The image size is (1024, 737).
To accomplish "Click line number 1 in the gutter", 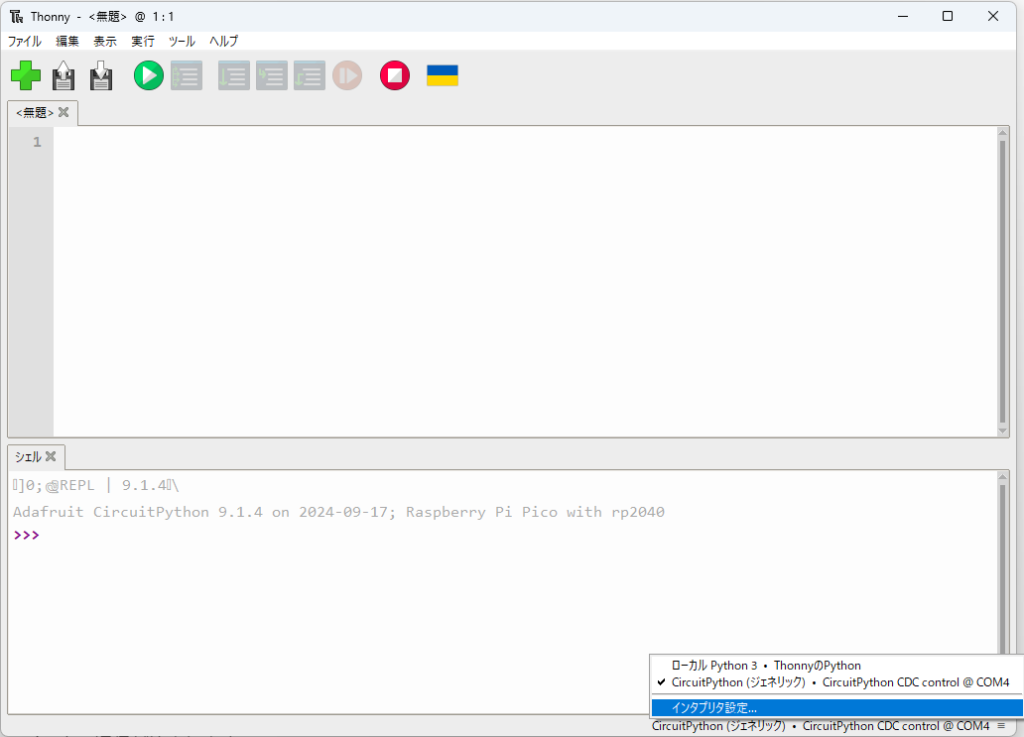I will tap(37, 142).
